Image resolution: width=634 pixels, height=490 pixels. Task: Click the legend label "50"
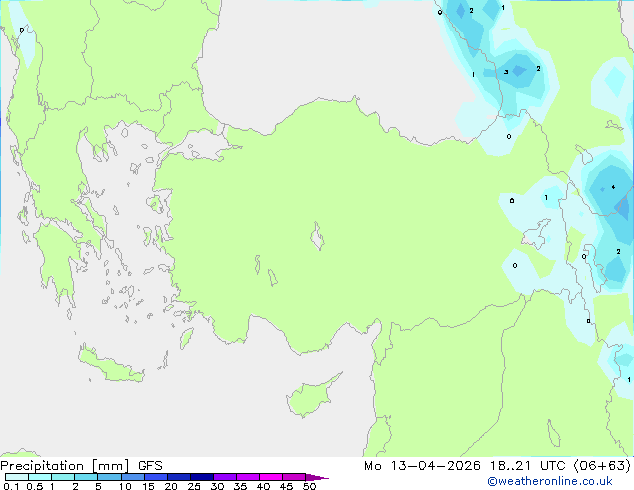point(309,486)
